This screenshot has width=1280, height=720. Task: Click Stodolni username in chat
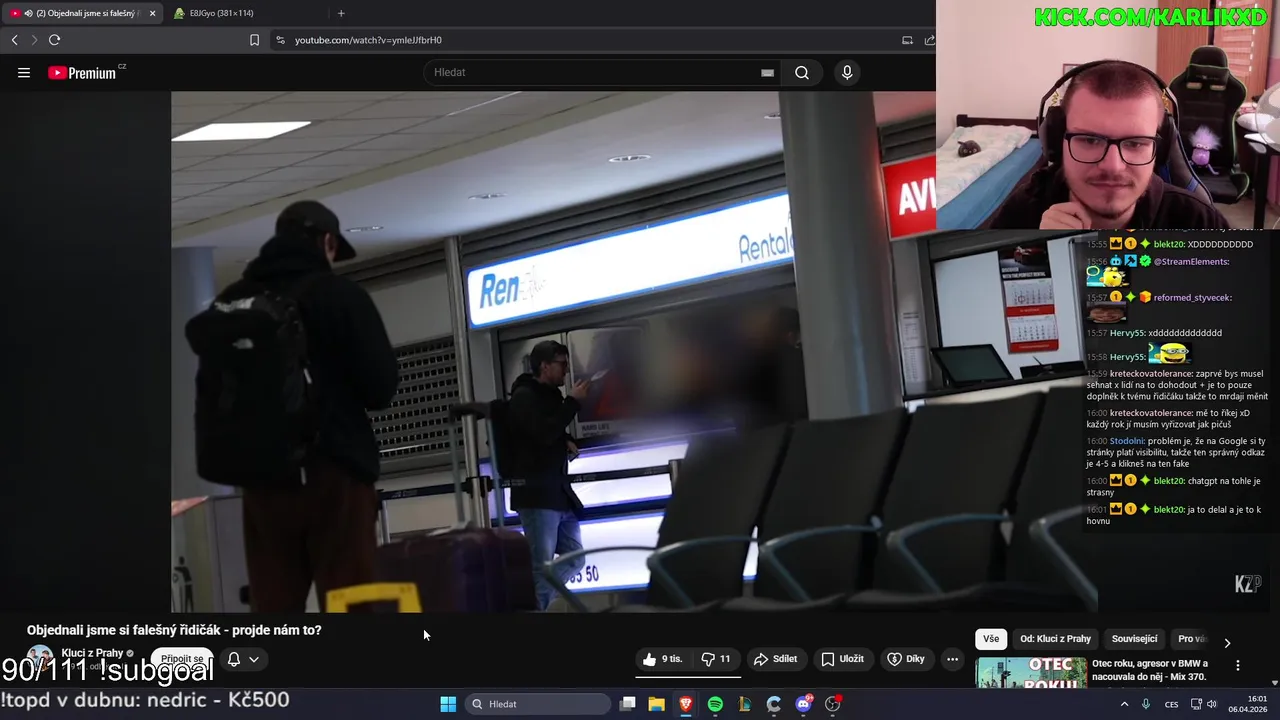tap(1127, 441)
